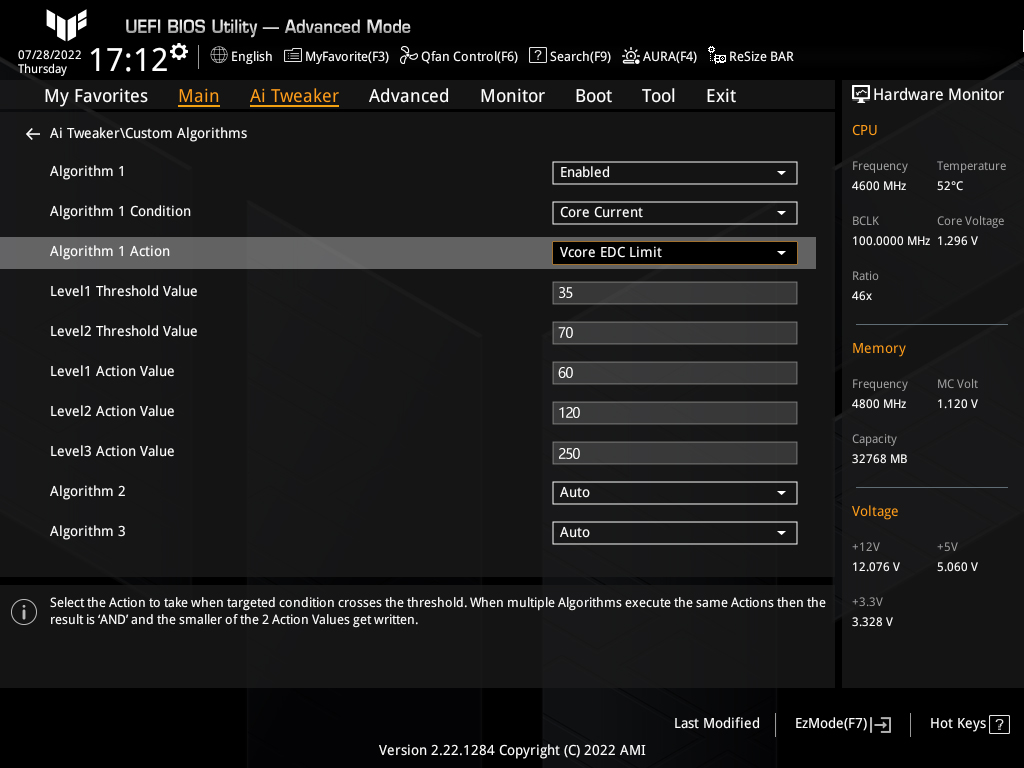The width and height of the screenshot is (1024, 768).
Task: Open MyFavorite(F3) list
Action: 336,56
